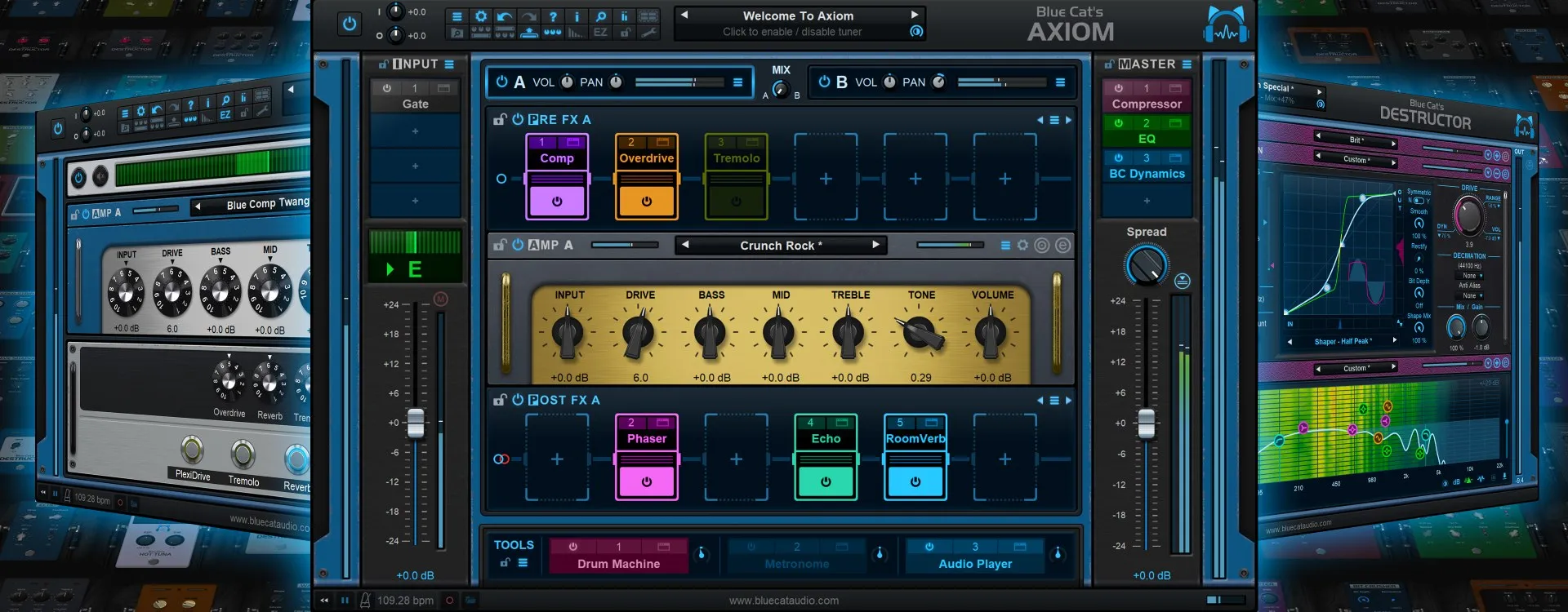Click the Drum Machine tool button
The height and width of the screenshot is (612, 1568).
[618, 556]
